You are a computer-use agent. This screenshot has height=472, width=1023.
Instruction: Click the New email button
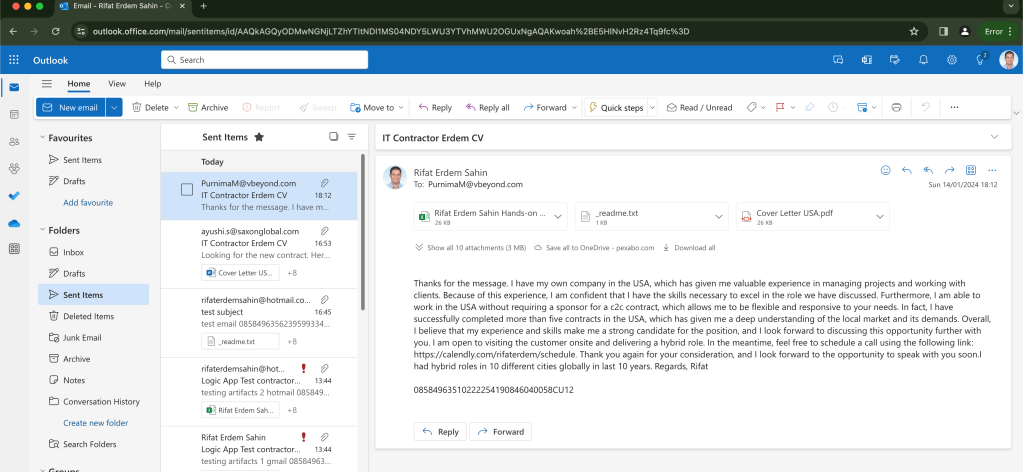point(71,108)
